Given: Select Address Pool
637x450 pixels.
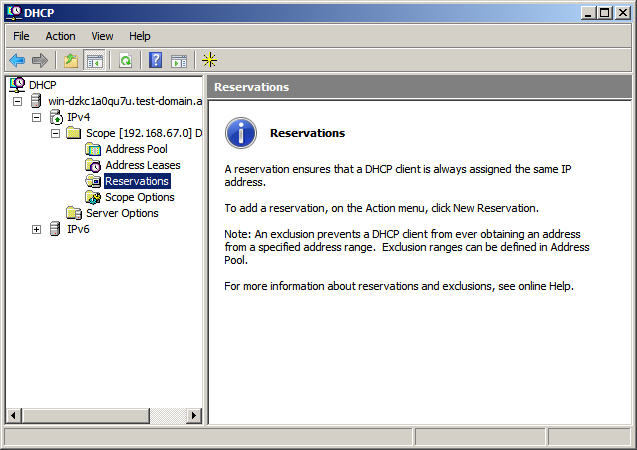Looking at the screenshot, I should (x=136, y=149).
